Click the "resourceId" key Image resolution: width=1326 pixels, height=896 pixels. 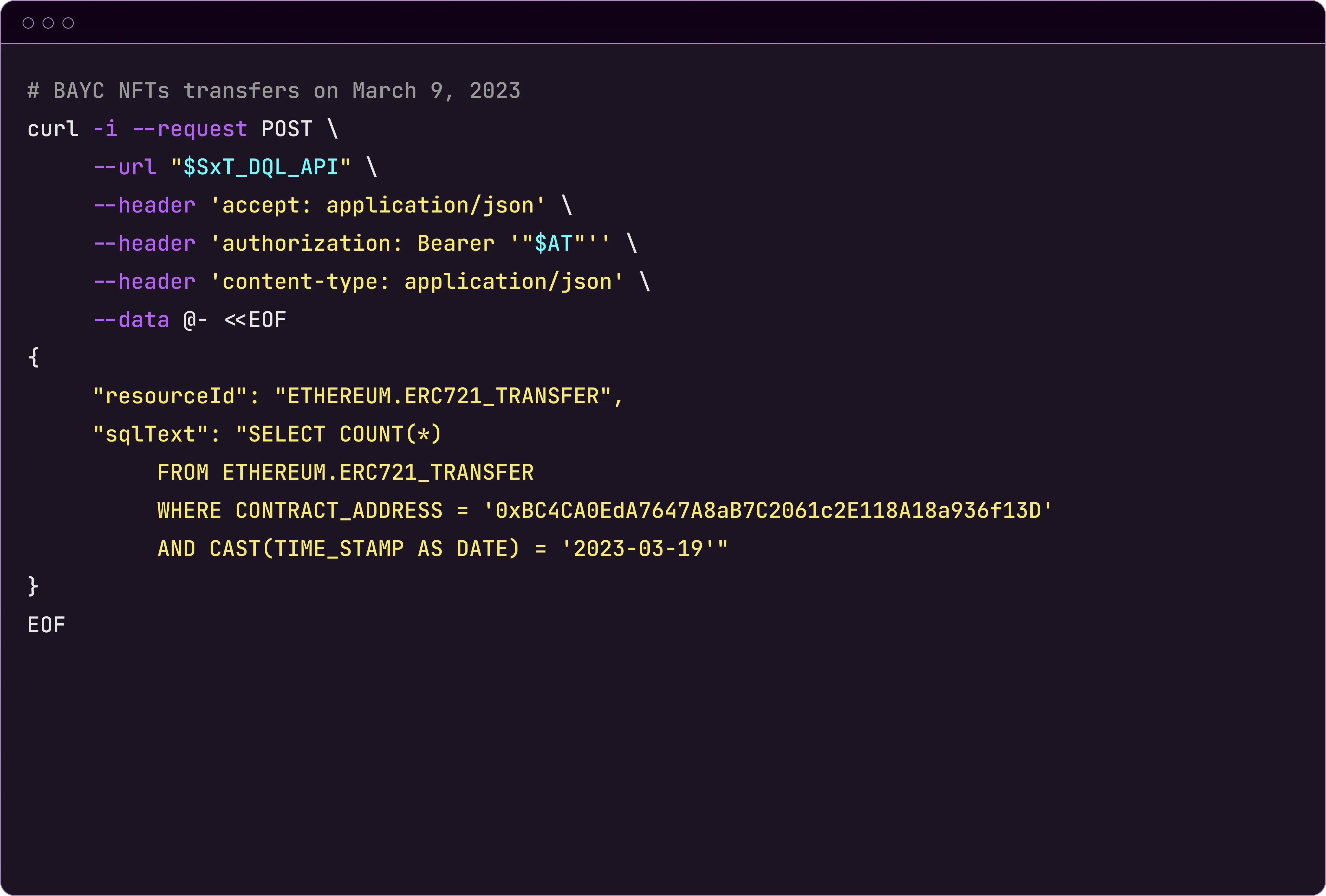[x=170, y=396]
